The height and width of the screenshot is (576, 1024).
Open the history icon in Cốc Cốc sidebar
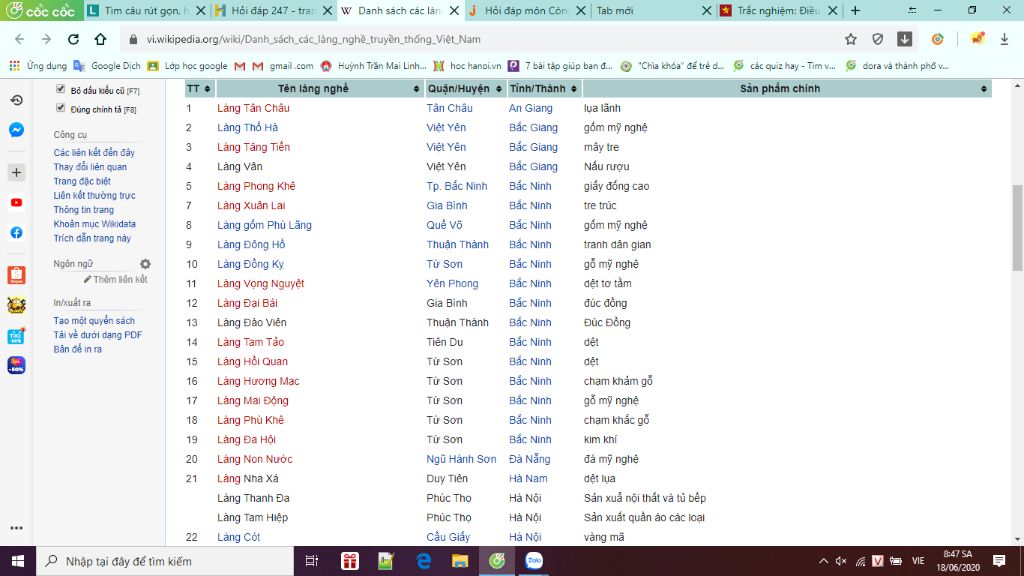click(x=16, y=100)
